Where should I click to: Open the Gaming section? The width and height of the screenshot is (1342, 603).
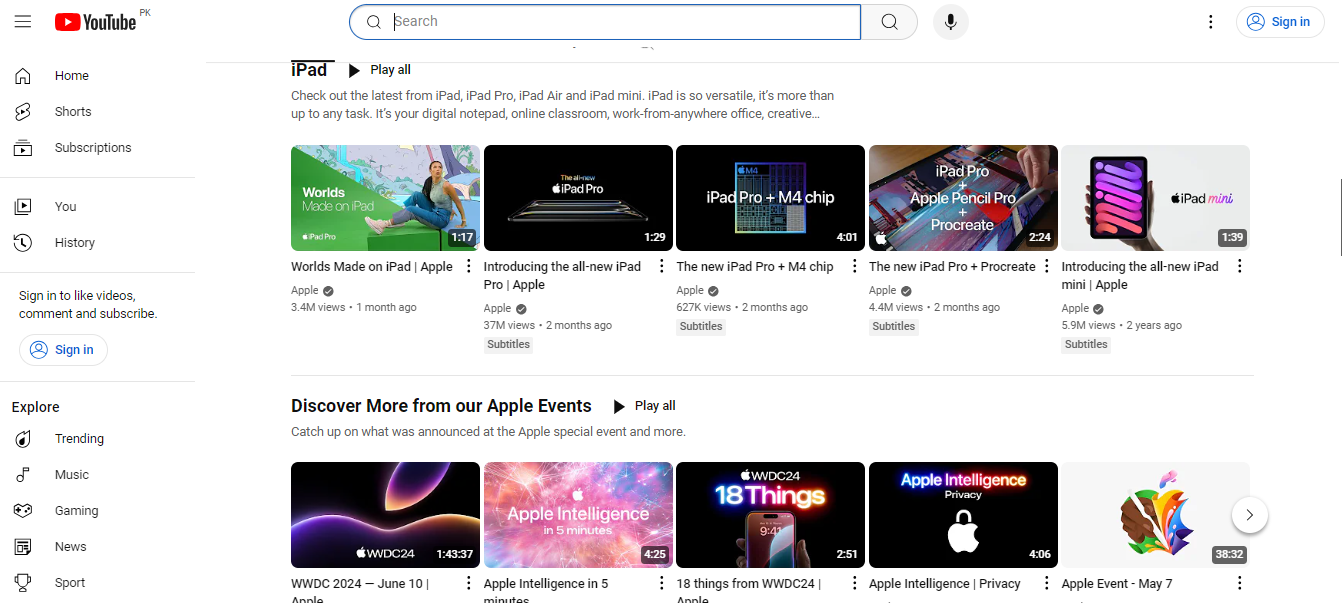pyautogui.click(x=76, y=510)
